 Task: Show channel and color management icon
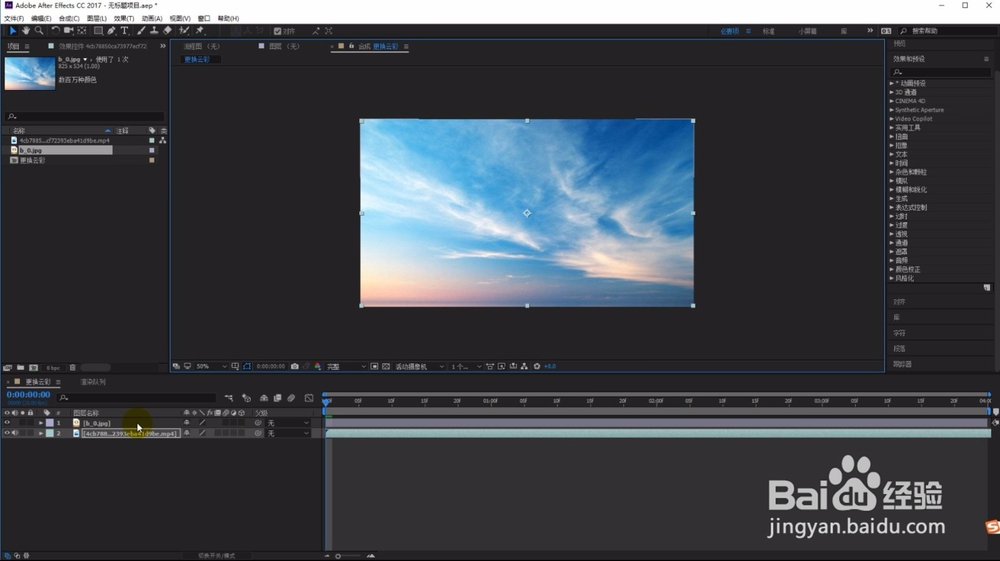click(x=318, y=367)
